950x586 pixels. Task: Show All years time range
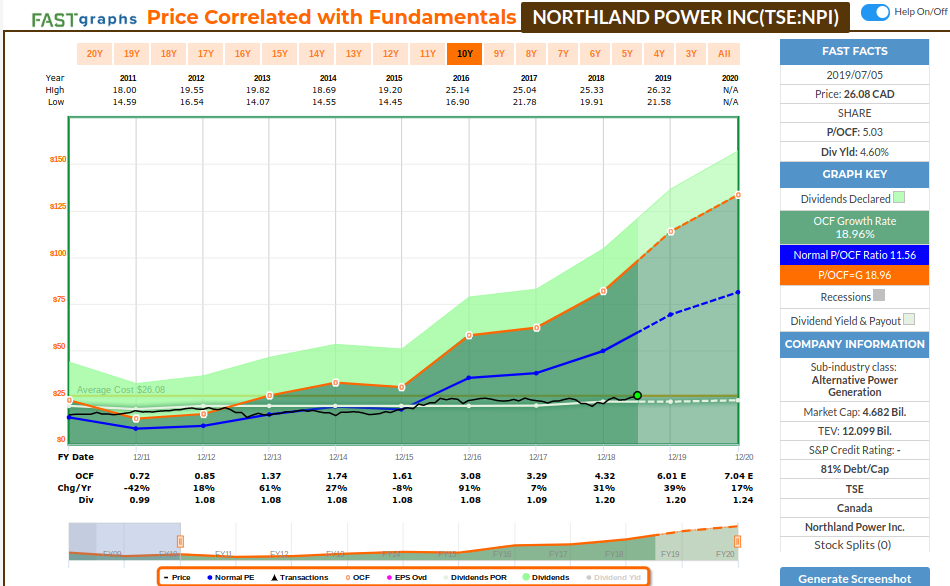[724, 54]
